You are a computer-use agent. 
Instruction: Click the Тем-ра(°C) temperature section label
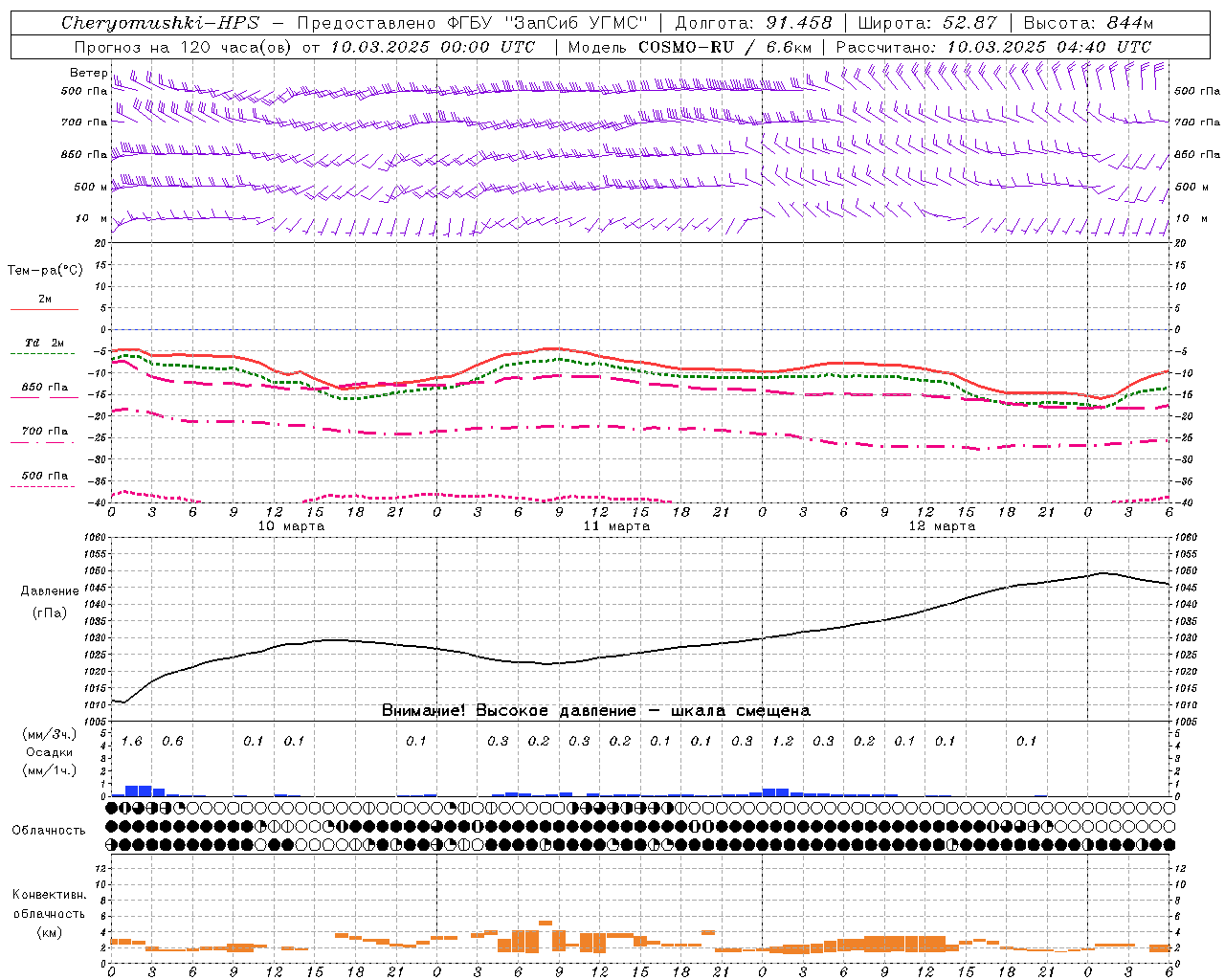45,271
